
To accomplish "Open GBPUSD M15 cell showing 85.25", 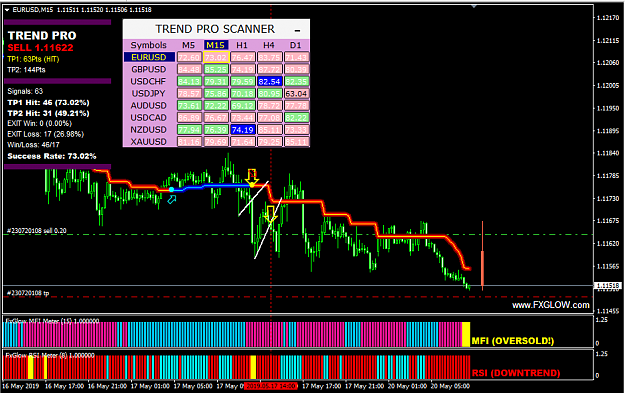I will (216, 69).
